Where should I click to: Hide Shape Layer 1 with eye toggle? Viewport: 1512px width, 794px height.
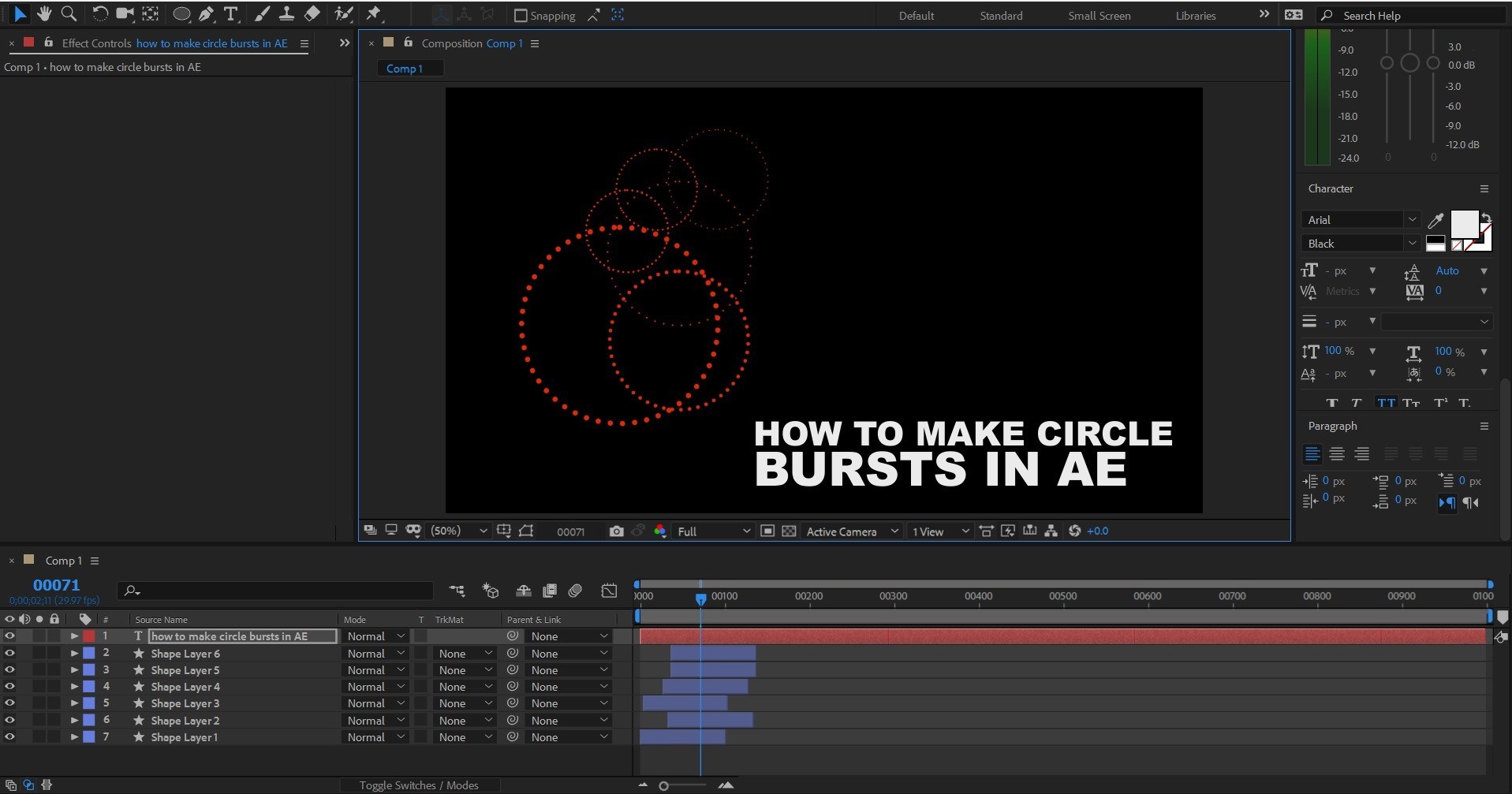click(9, 737)
